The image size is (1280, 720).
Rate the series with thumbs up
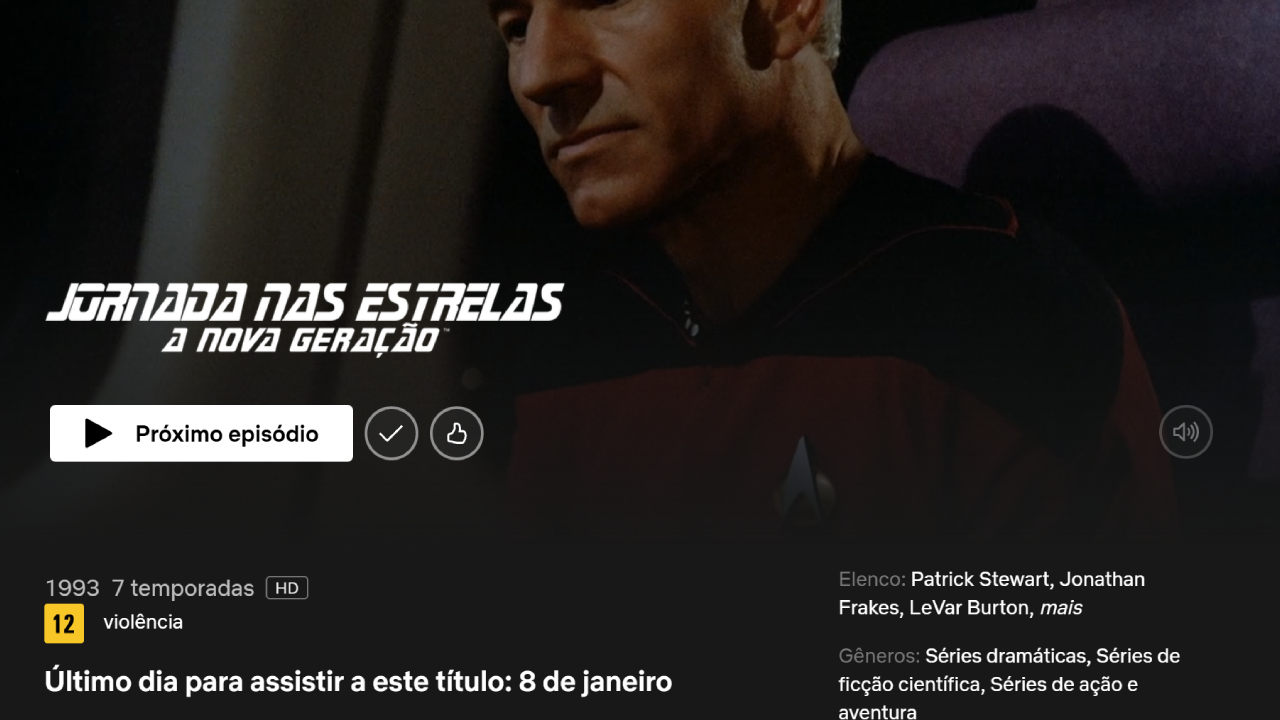[457, 433]
